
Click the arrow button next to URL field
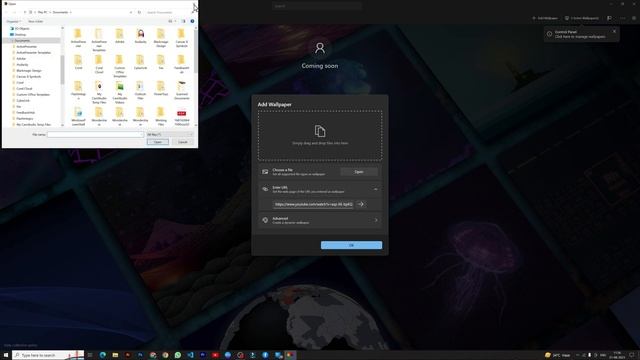[360, 204]
